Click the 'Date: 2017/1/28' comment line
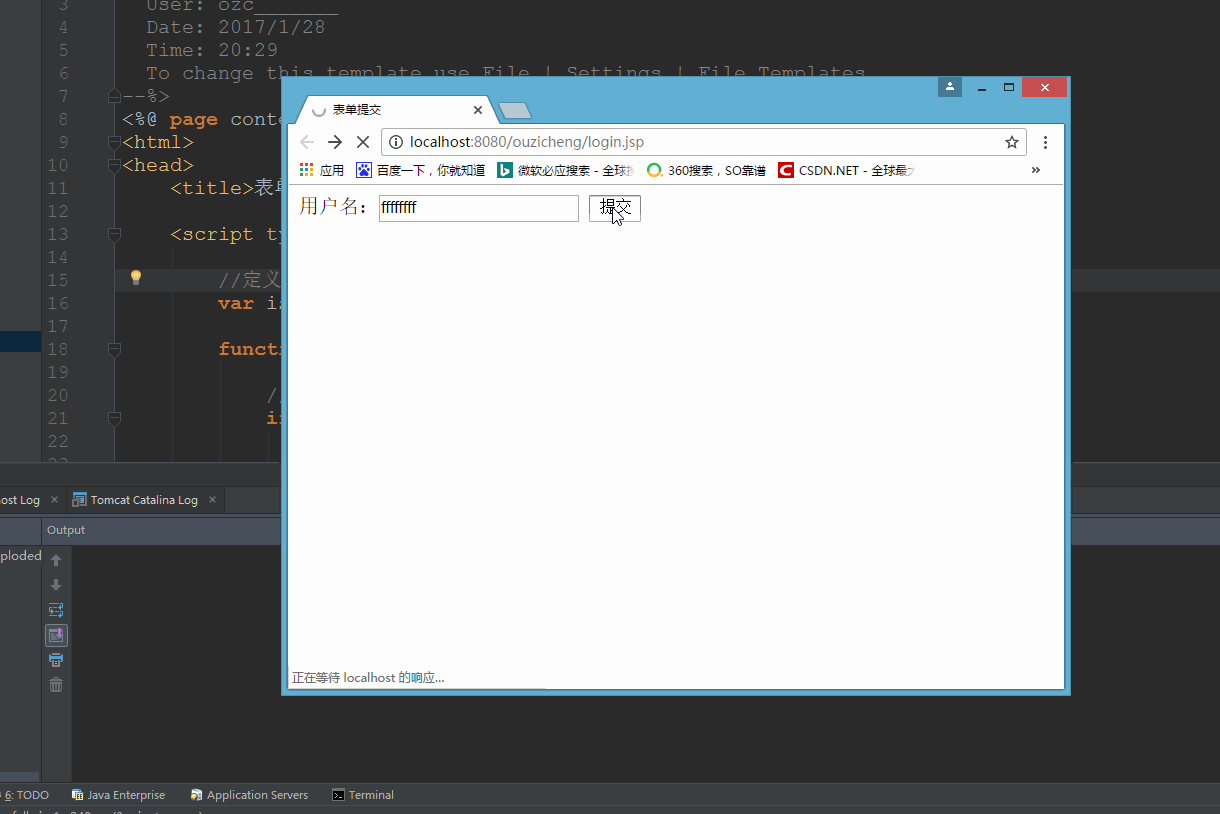The width and height of the screenshot is (1220, 814). click(235, 27)
